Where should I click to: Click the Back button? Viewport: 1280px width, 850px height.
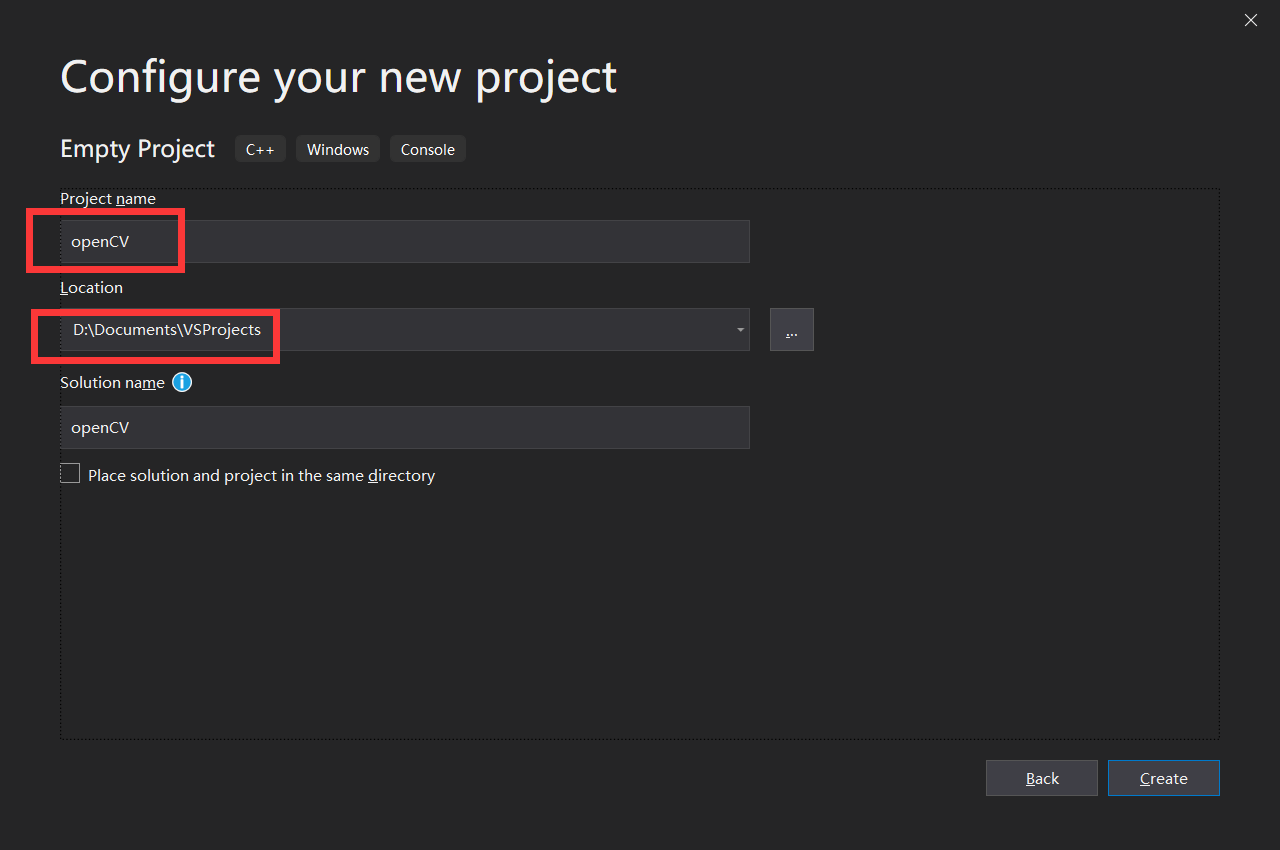click(x=1041, y=778)
